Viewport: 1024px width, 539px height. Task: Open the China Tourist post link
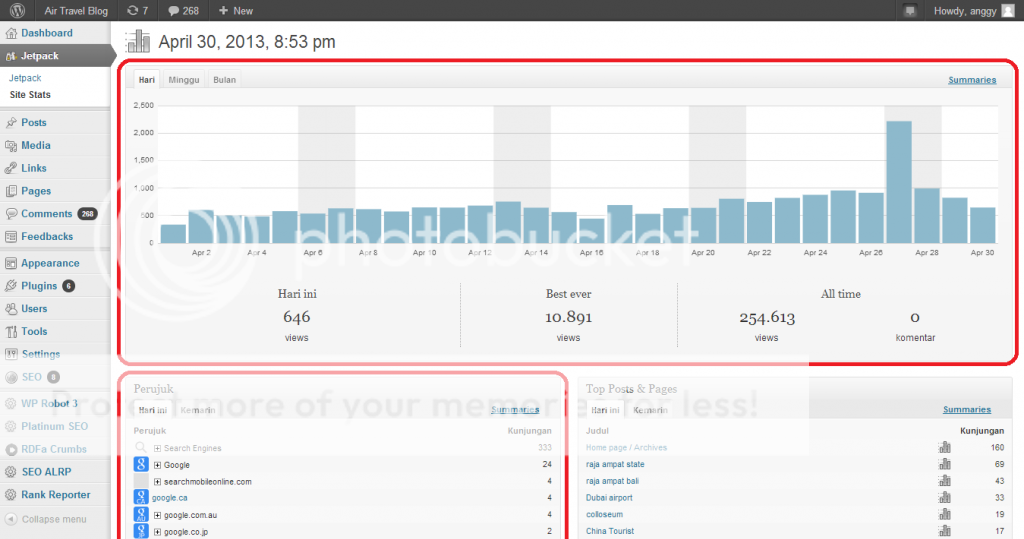pyautogui.click(x=610, y=531)
